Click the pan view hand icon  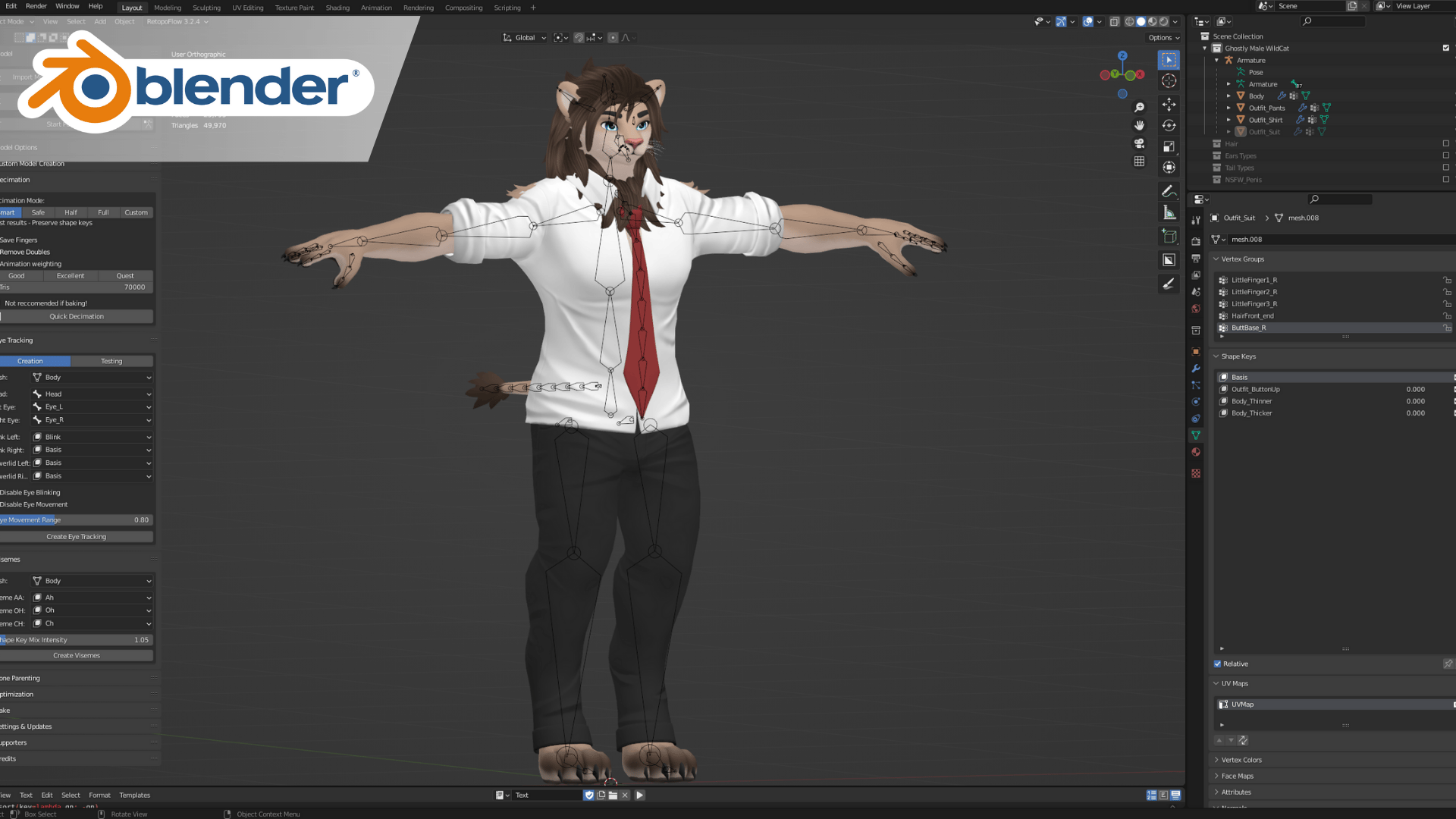1139,125
